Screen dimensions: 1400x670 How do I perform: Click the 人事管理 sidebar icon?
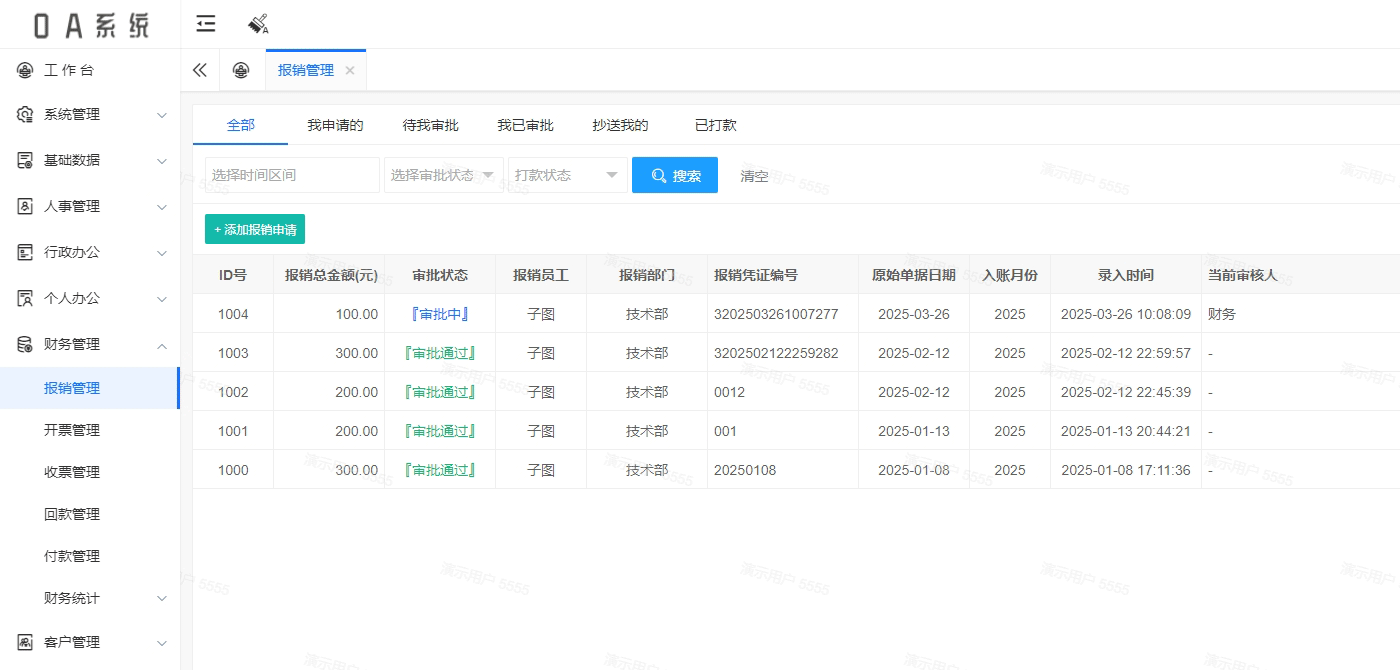coord(26,206)
